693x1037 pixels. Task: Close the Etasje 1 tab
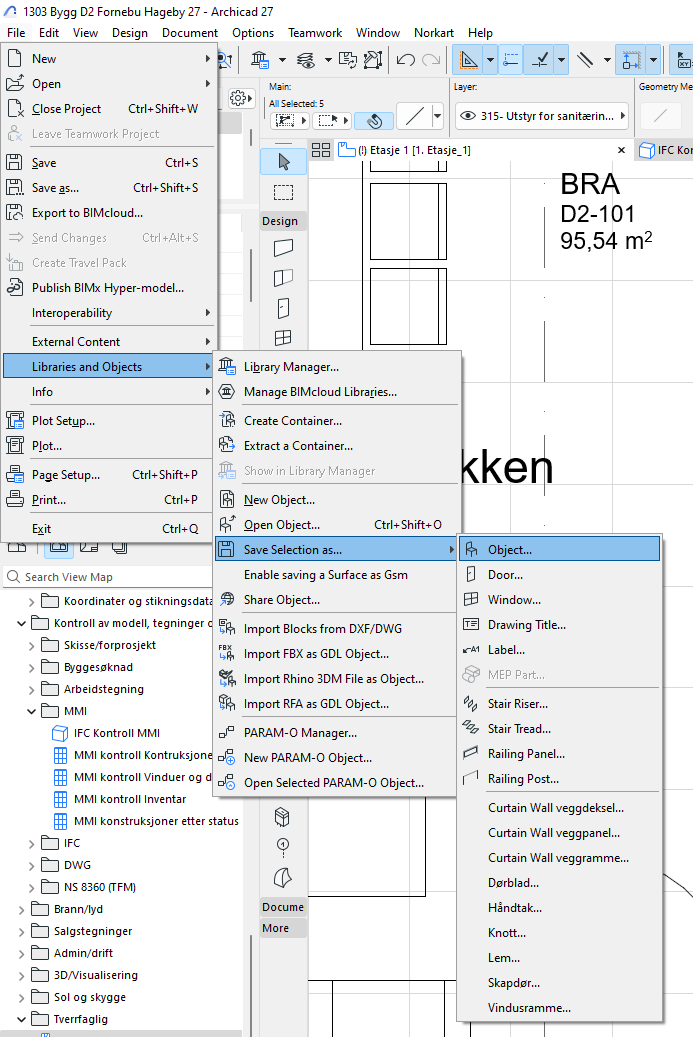click(618, 150)
